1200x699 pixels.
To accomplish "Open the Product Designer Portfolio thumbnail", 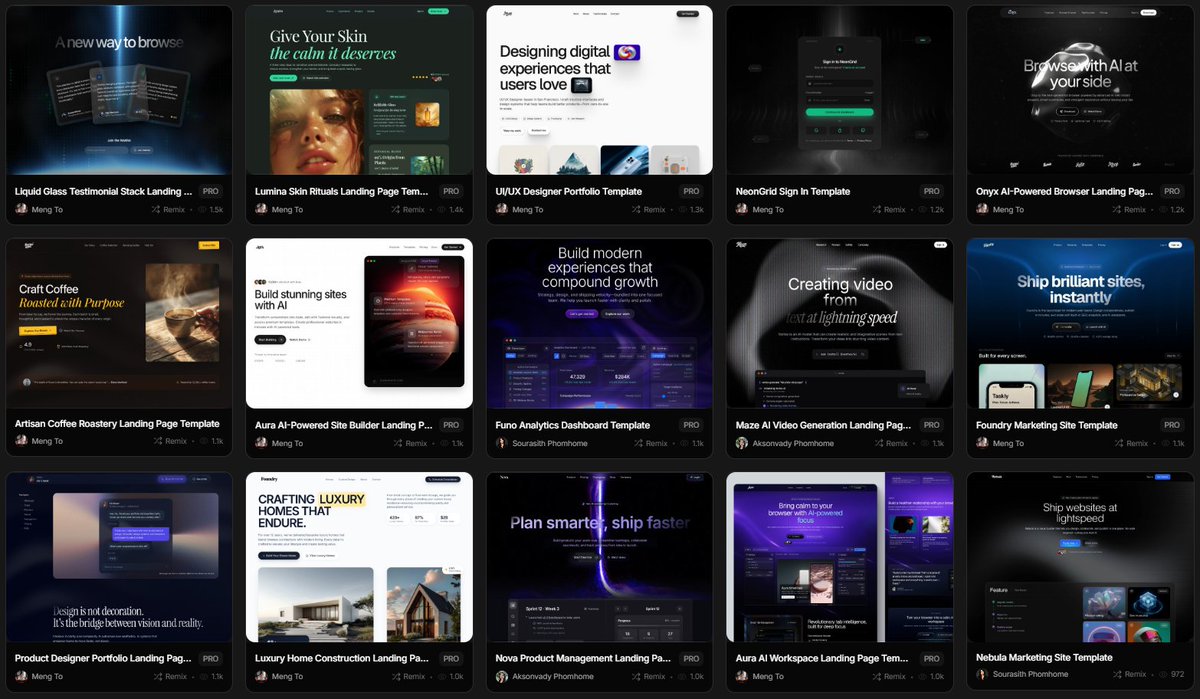I will coord(119,557).
